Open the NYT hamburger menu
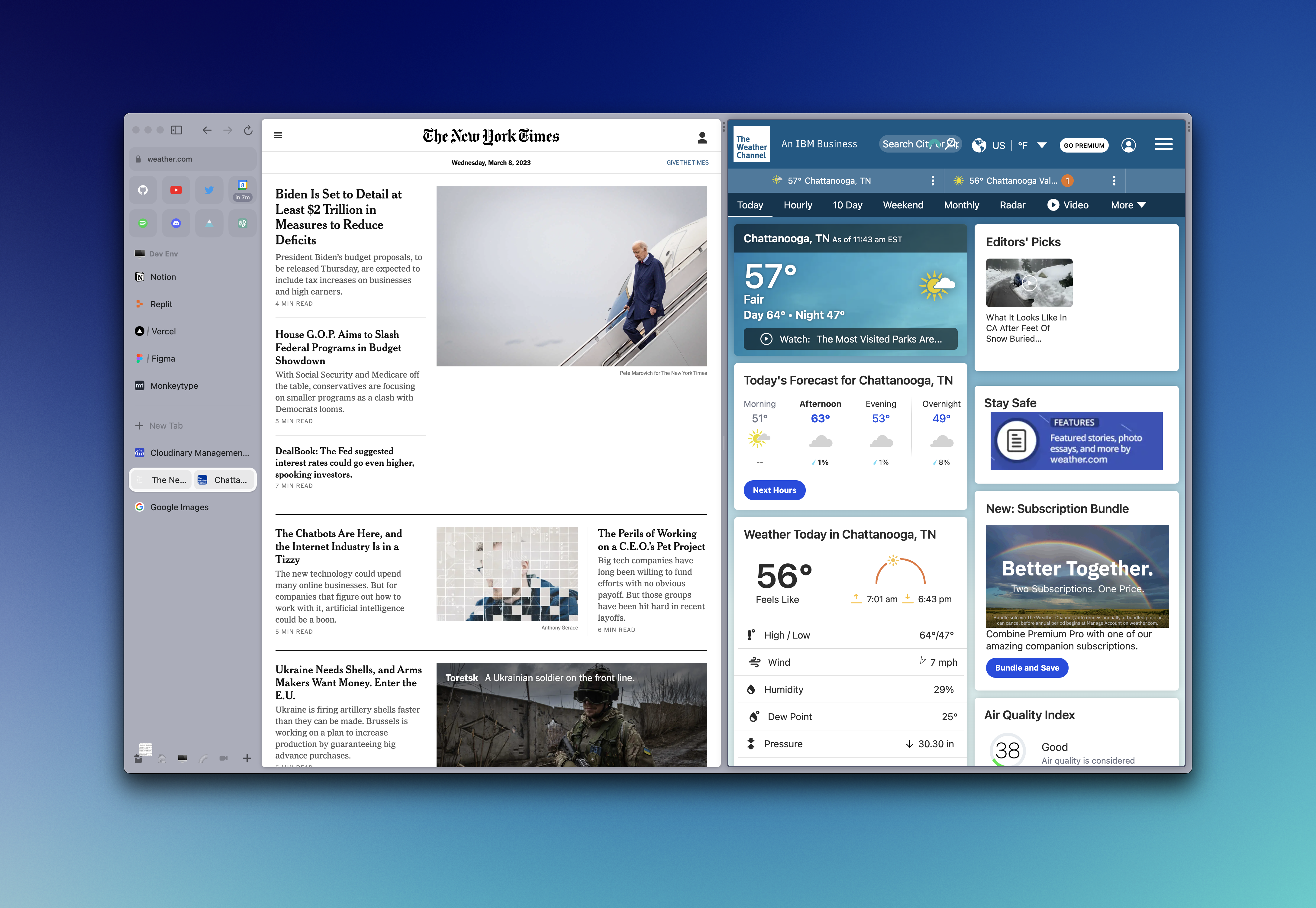The width and height of the screenshot is (1316, 908). tap(278, 135)
